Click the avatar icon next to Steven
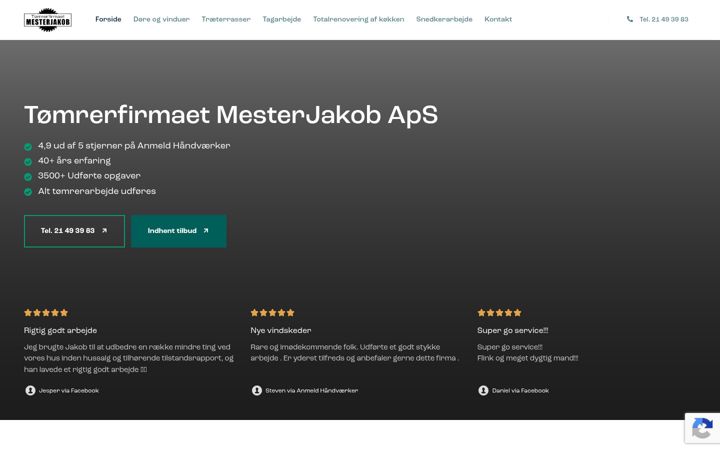This screenshot has height=450, width=720. click(x=257, y=390)
